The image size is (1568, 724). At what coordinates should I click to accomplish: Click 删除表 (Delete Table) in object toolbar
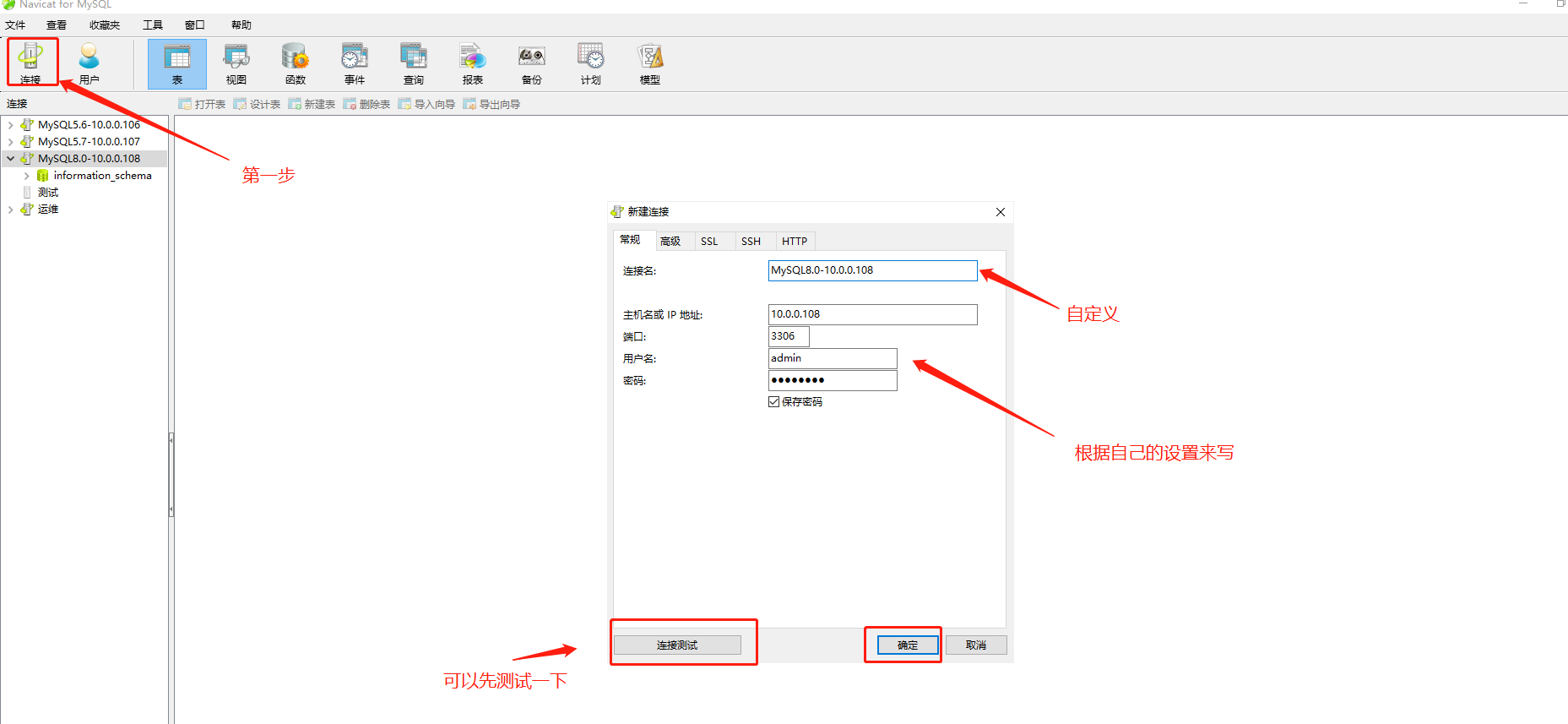(366, 104)
